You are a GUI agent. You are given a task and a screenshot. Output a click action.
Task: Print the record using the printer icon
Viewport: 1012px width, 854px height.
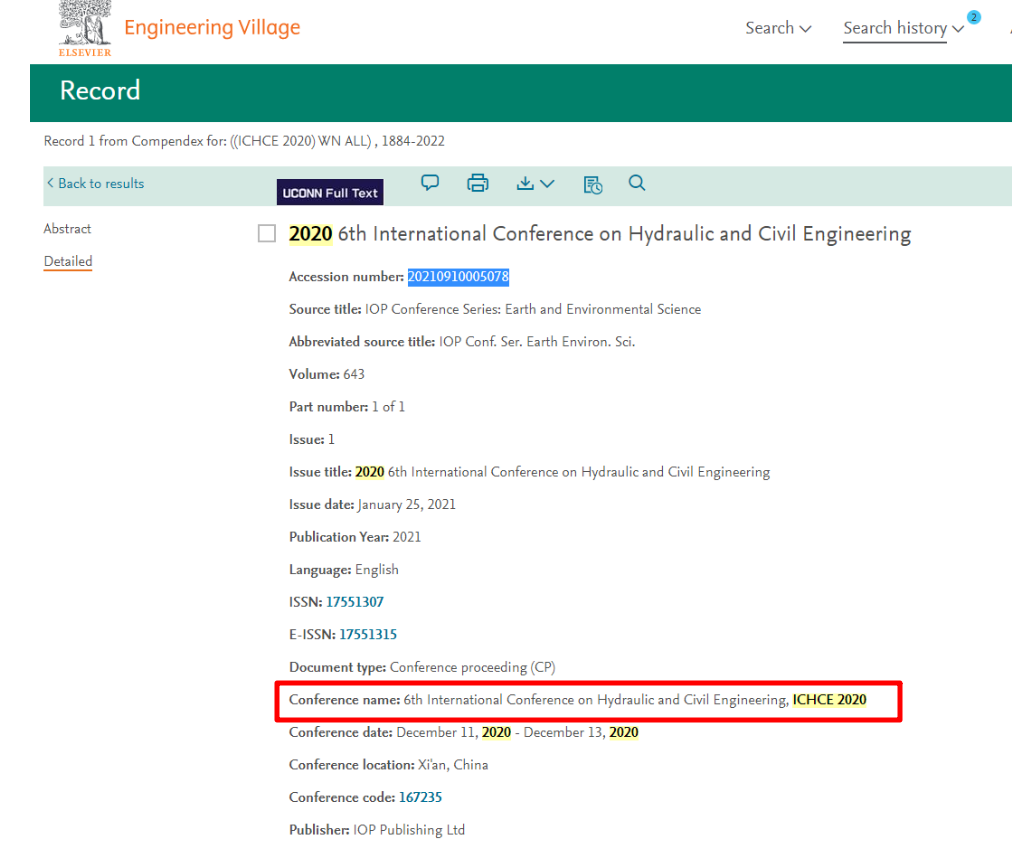click(x=478, y=183)
